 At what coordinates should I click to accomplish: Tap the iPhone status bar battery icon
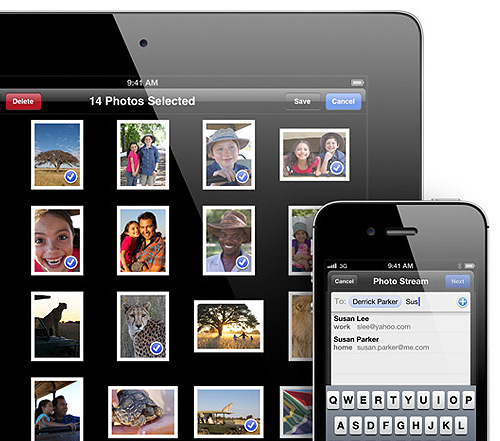469,266
